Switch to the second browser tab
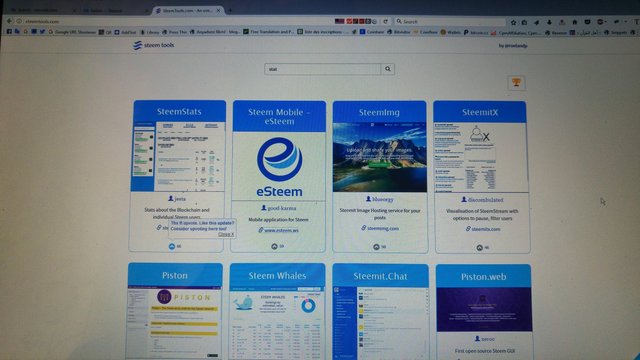The image size is (640, 360). [x=114, y=10]
